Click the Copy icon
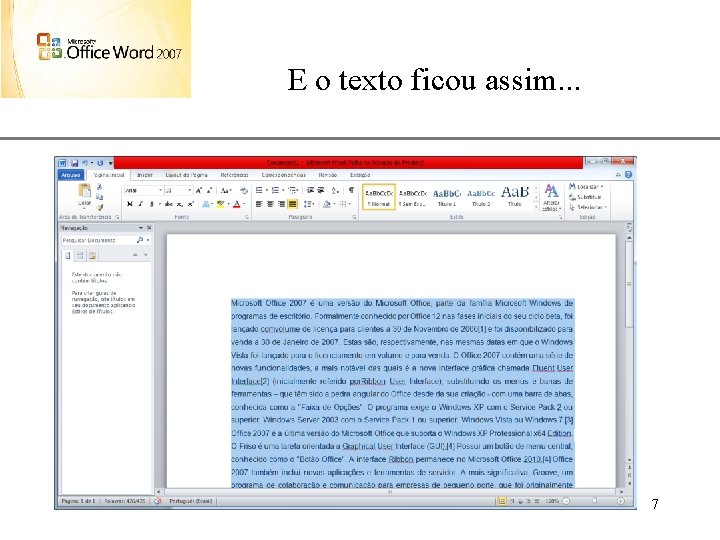This screenshot has width=720, height=540. pos(99,197)
